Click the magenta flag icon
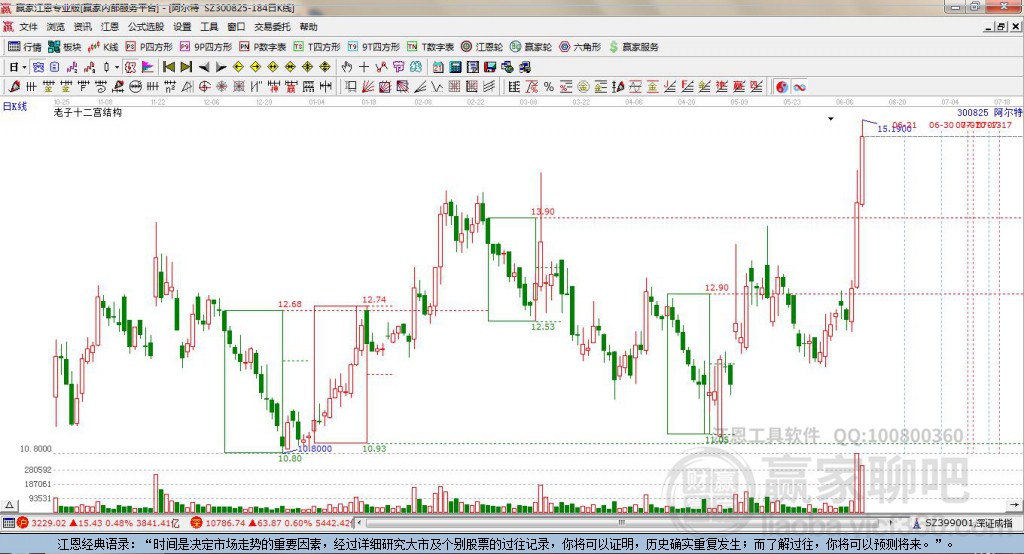Viewport: 1024px width, 554px height. click(x=148, y=67)
